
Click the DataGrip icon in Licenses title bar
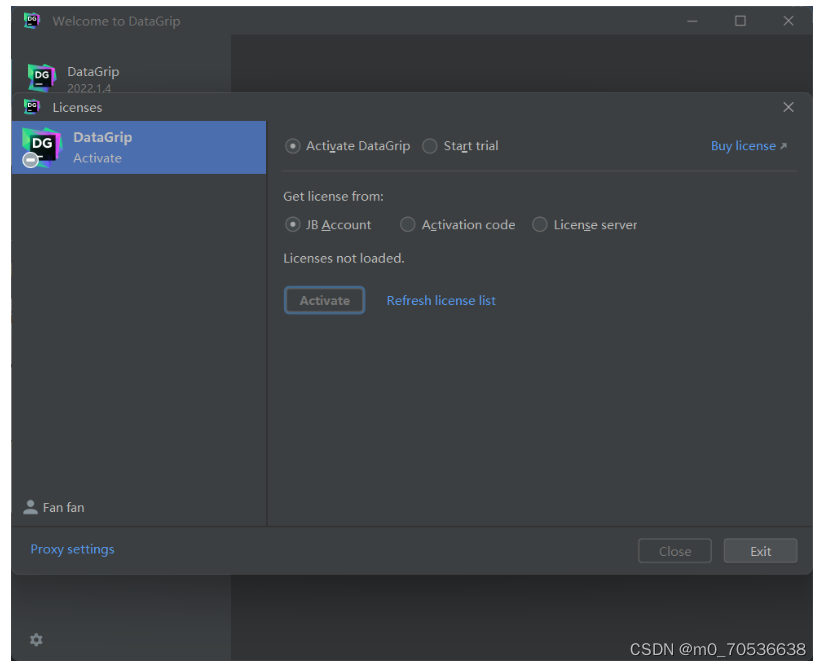(x=32, y=107)
